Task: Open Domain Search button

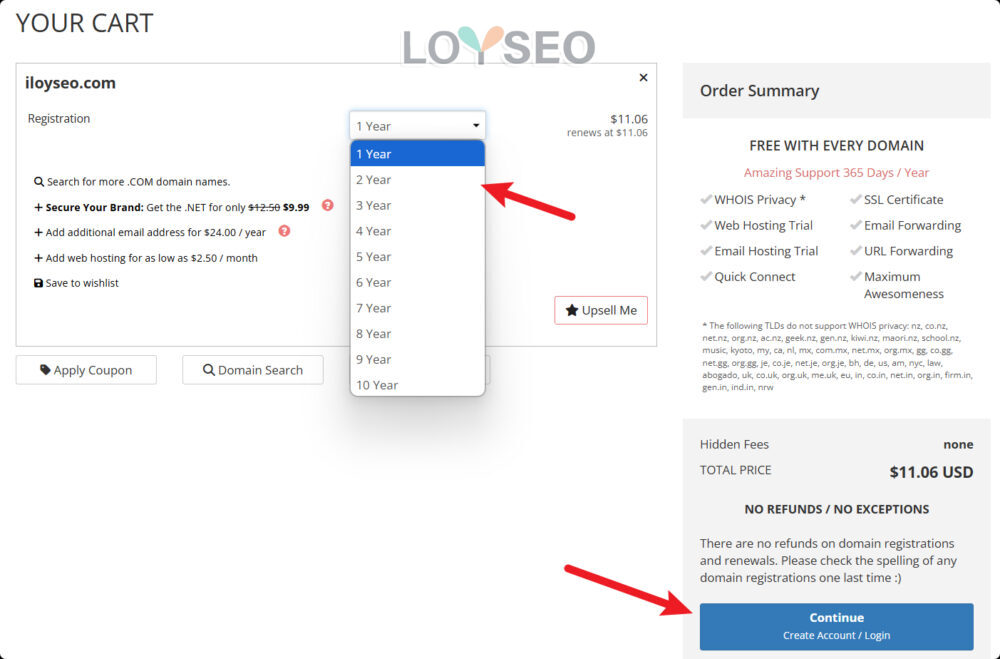Action: click(253, 370)
